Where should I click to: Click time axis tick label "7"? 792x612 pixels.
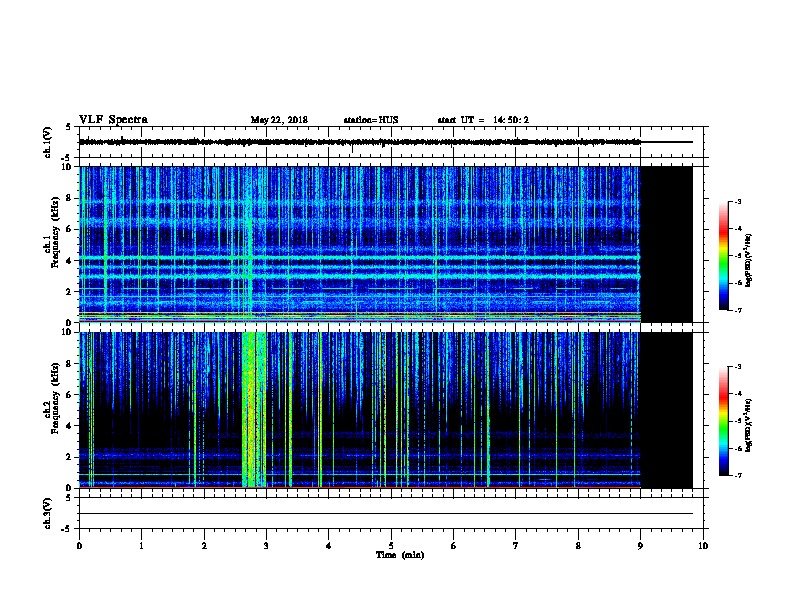pyautogui.click(x=516, y=545)
